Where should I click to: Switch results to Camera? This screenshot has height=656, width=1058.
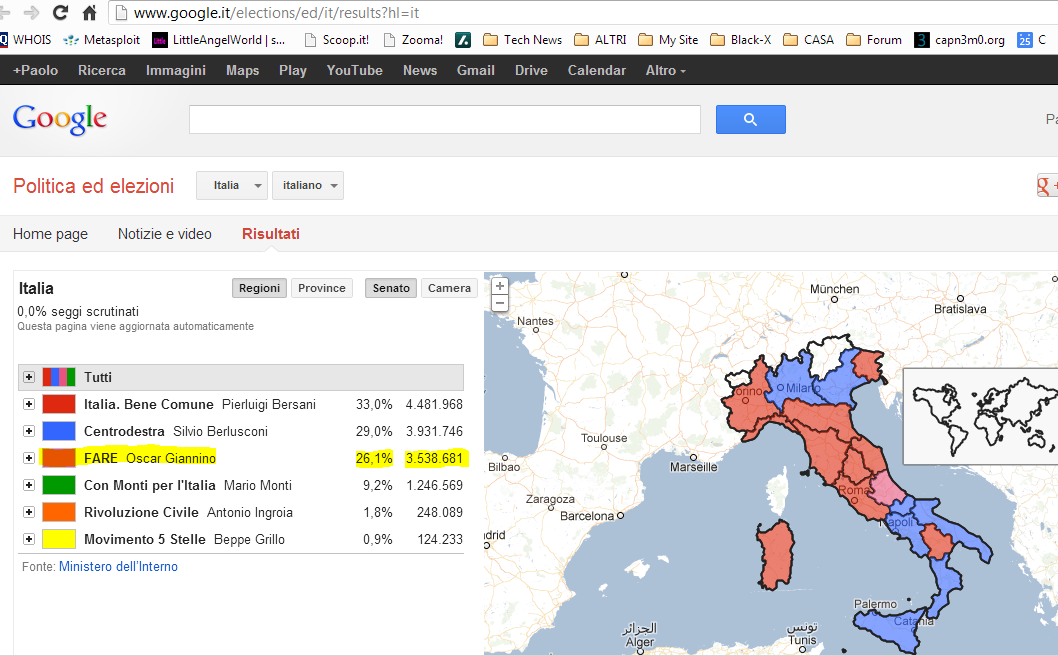(449, 288)
